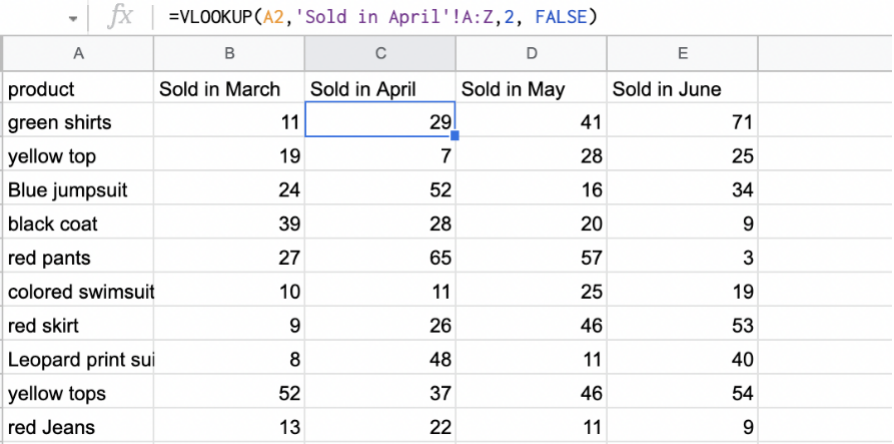
Task: Click the "Sold in May" header cell
Action: click(x=531, y=89)
